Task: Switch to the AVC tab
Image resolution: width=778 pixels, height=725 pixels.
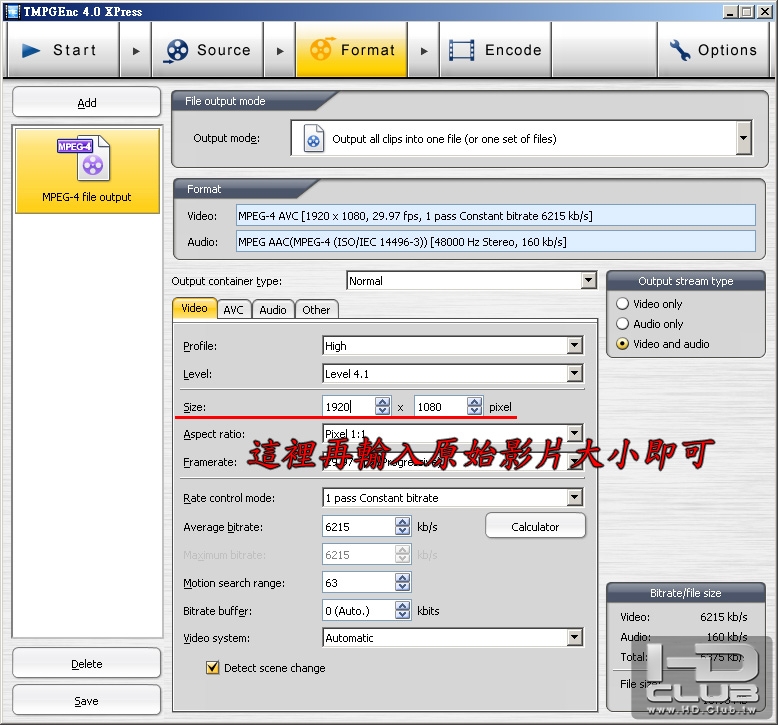Action: (x=234, y=310)
